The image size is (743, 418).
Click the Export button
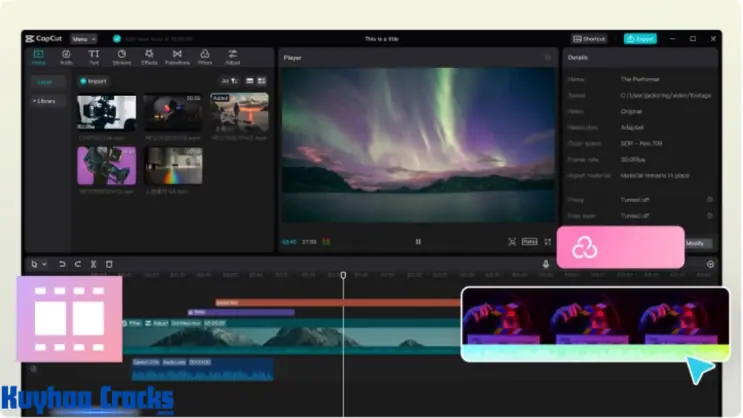(640, 39)
